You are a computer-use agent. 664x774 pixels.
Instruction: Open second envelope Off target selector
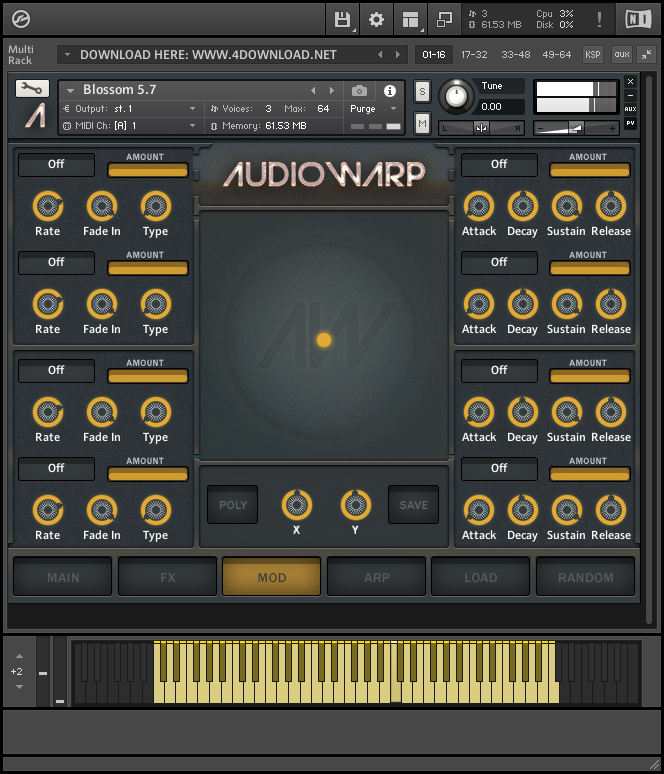click(x=499, y=263)
